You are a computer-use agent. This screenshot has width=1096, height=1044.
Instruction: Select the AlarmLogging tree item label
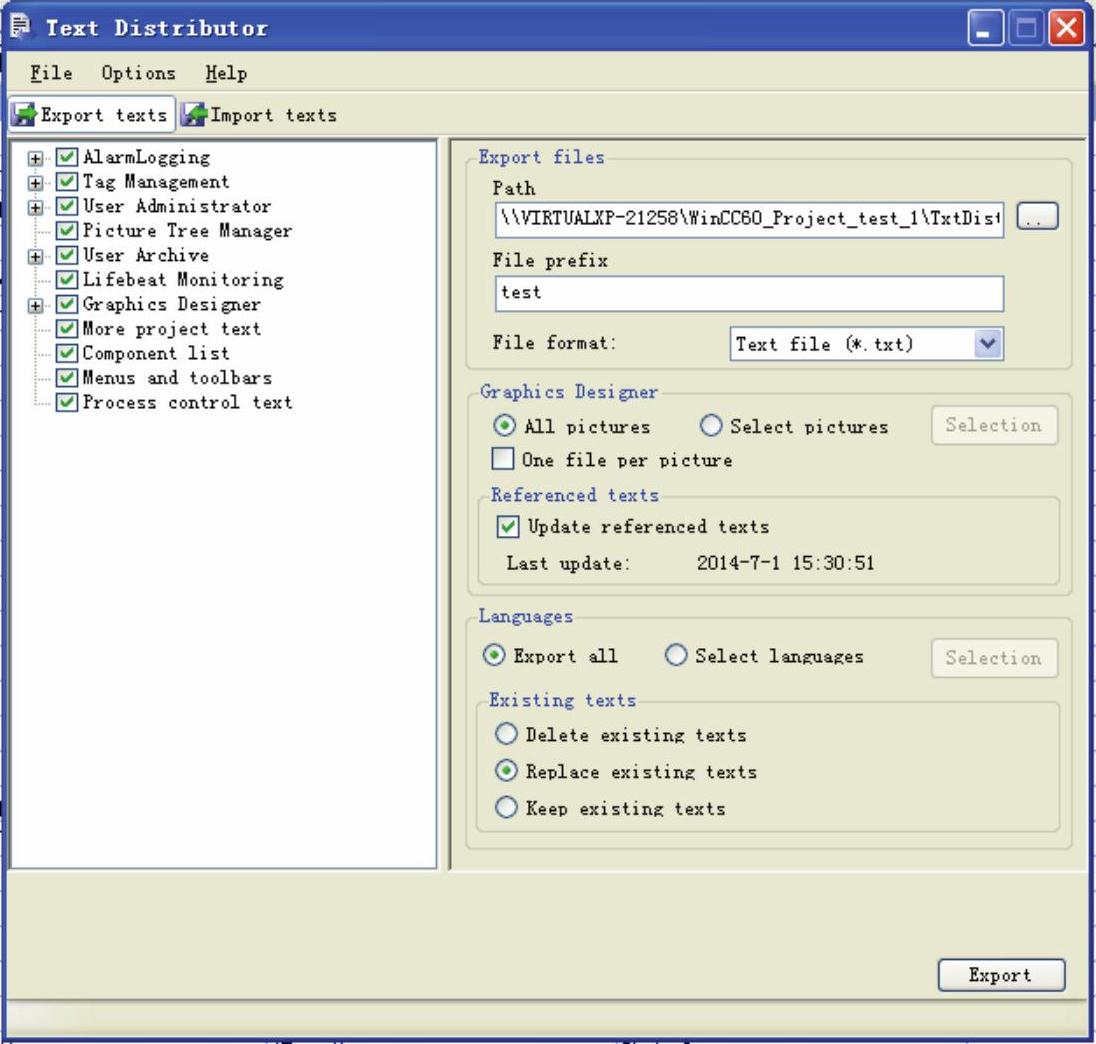coord(146,157)
